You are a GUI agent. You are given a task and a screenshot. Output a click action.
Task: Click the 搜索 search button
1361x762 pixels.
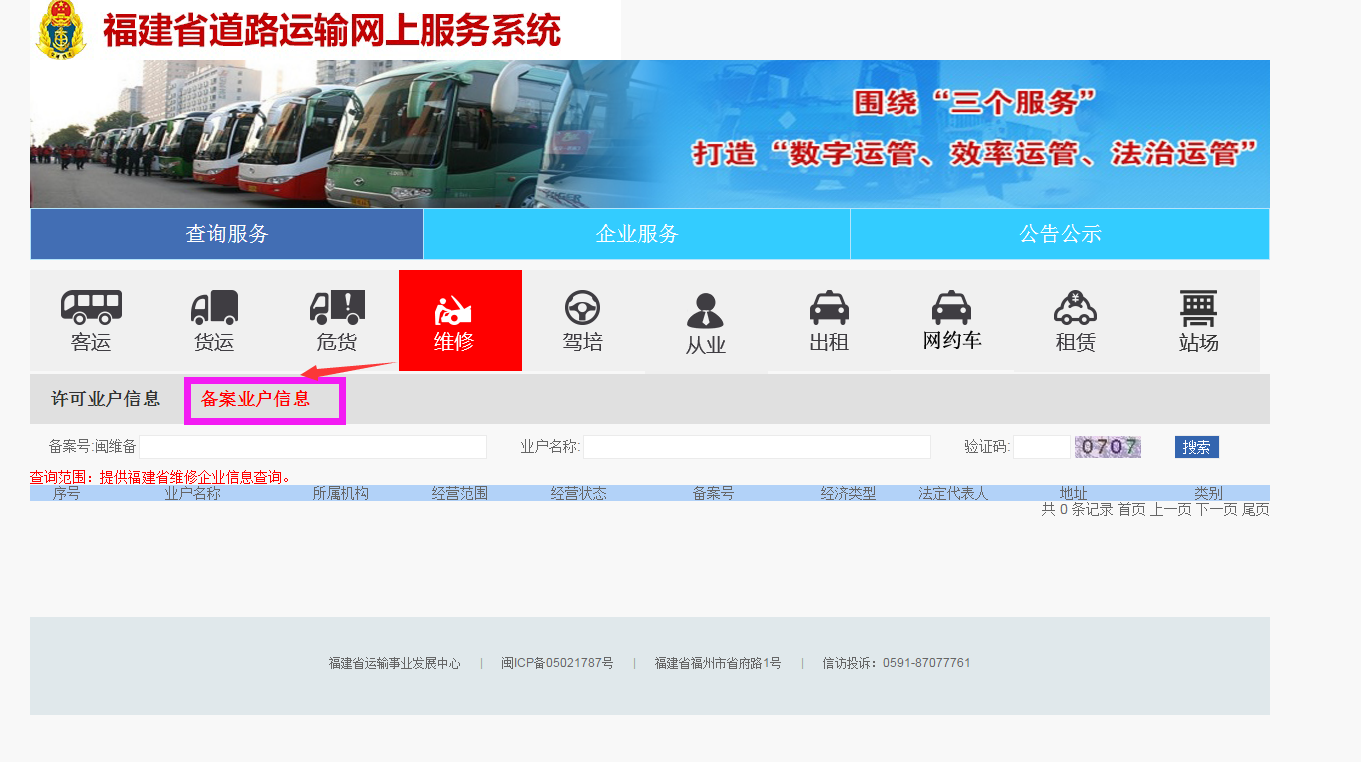coord(1197,447)
